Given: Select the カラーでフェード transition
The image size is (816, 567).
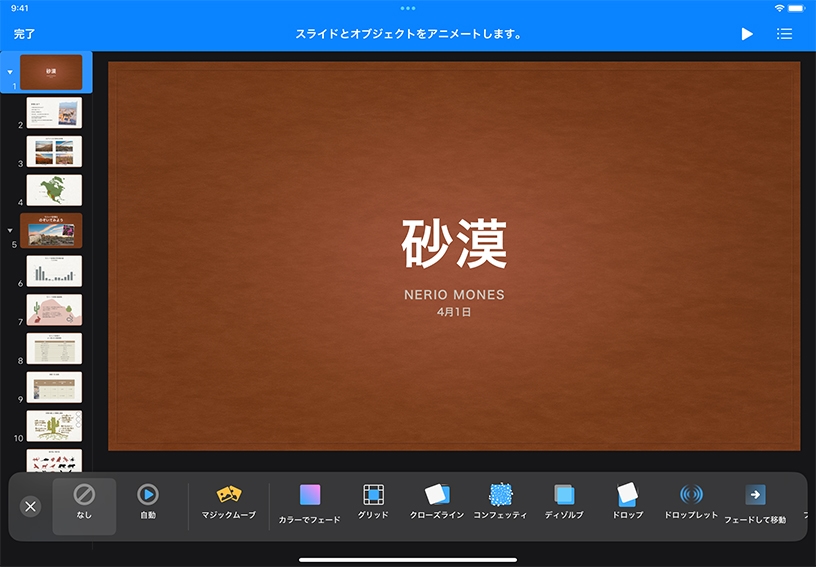Looking at the screenshot, I should click(310, 504).
